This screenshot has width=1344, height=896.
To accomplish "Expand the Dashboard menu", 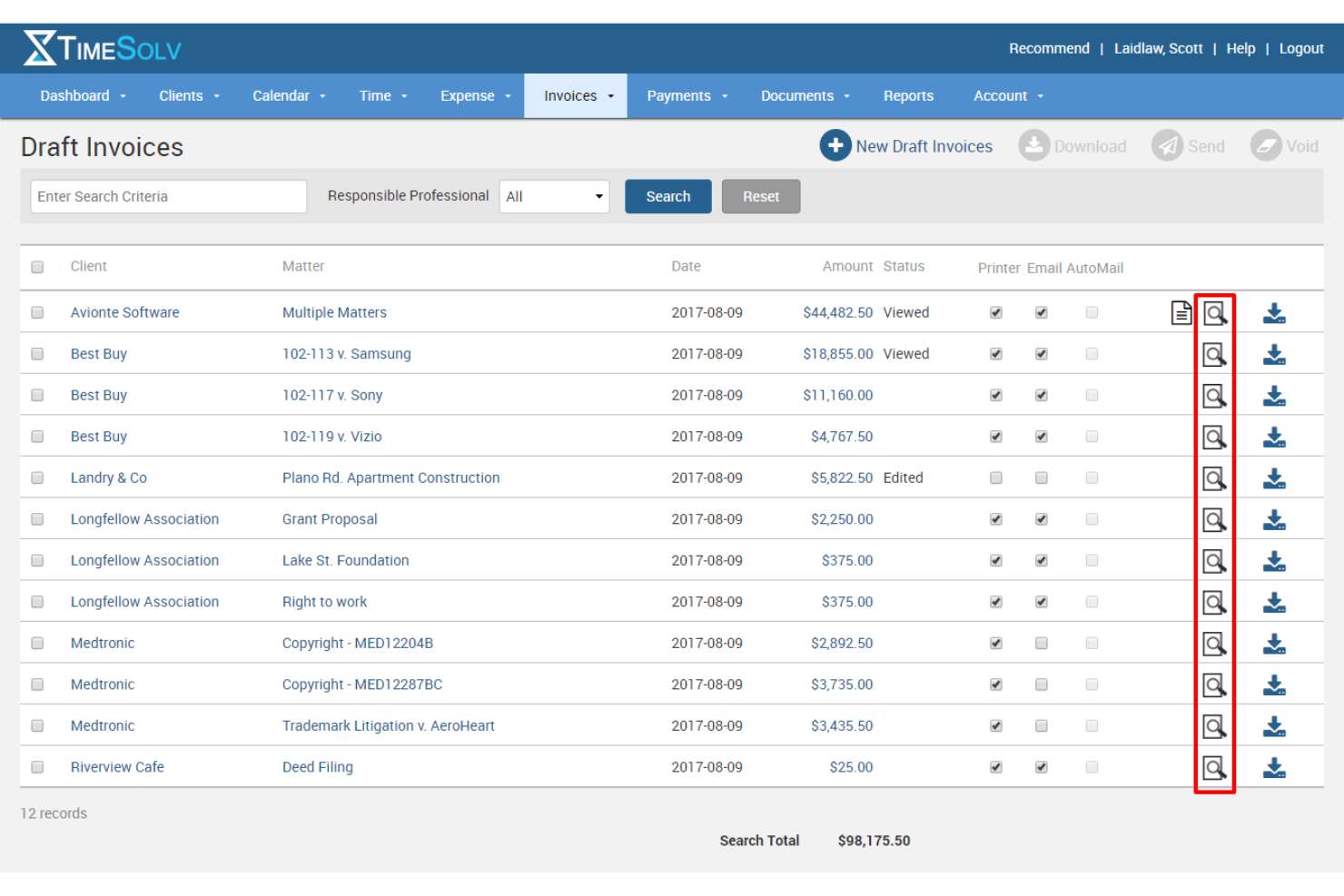I will click(84, 95).
